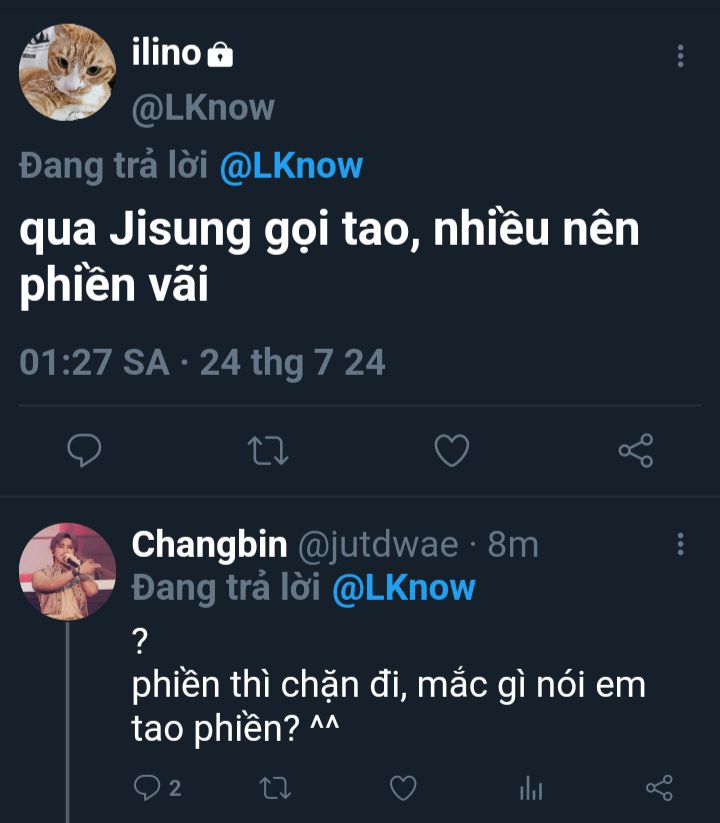Share Changbin's reply
Viewport: 720px width, 823px height.
pos(659,788)
